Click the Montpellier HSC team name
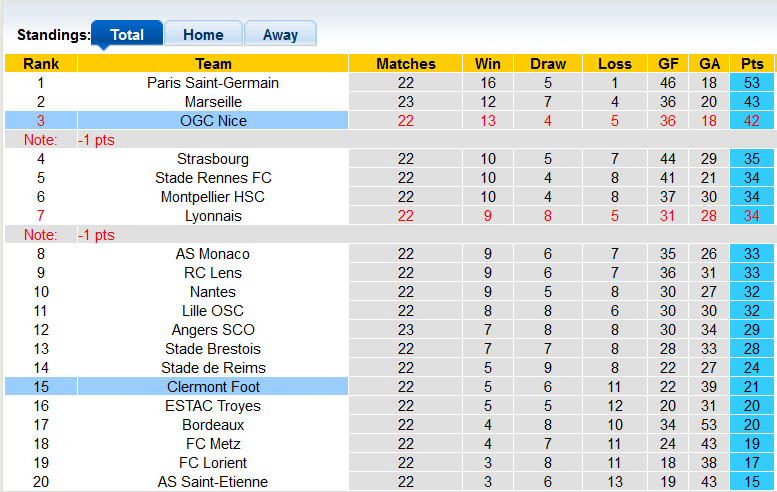The height and width of the screenshot is (492, 777). (x=213, y=197)
